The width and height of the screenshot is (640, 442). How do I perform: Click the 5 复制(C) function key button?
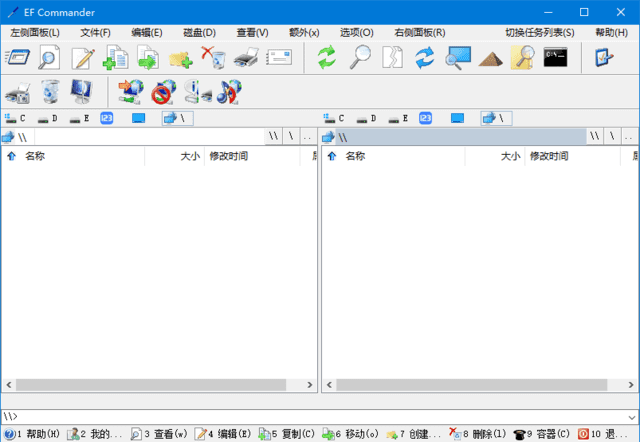287,434
